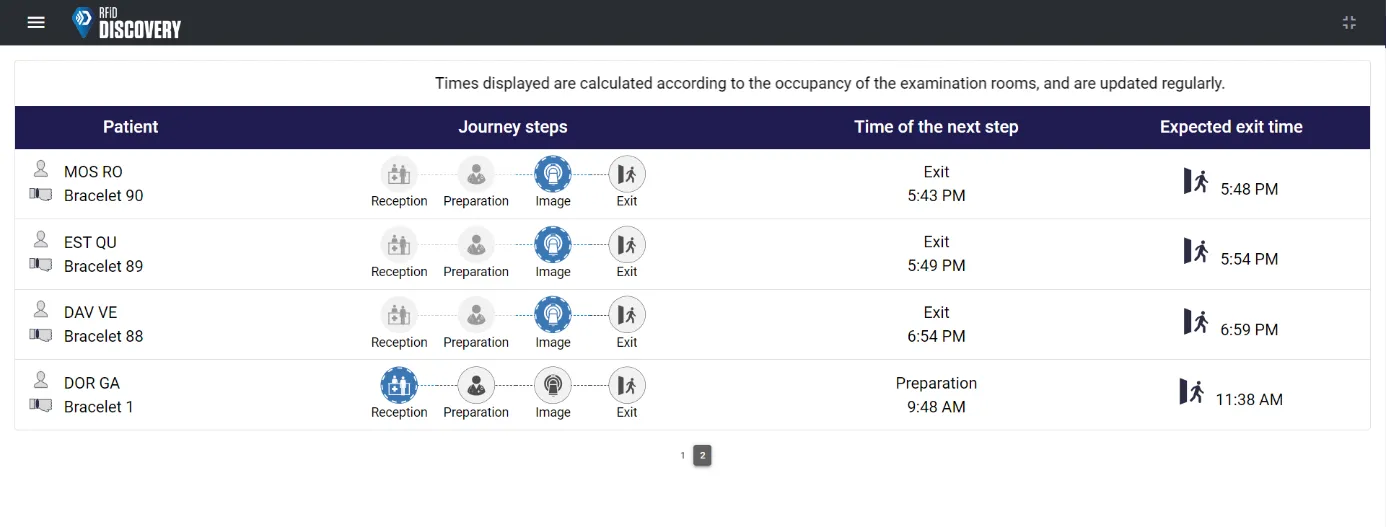
Task: Exit fullscreen using the collapse icon
Action: pyautogui.click(x=1349, y=22)
